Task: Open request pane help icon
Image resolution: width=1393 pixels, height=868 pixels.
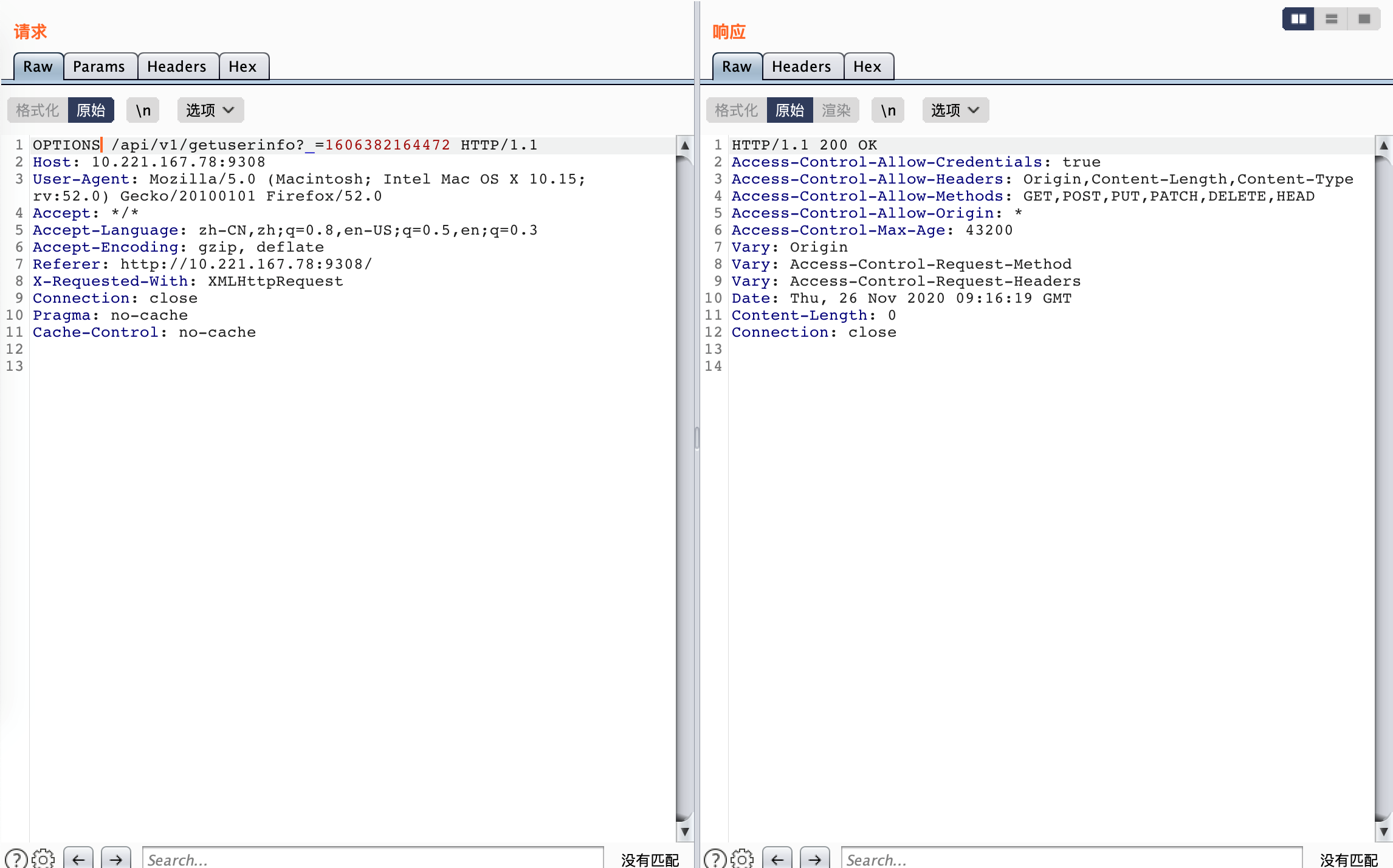Action: [x=16, y=859]
